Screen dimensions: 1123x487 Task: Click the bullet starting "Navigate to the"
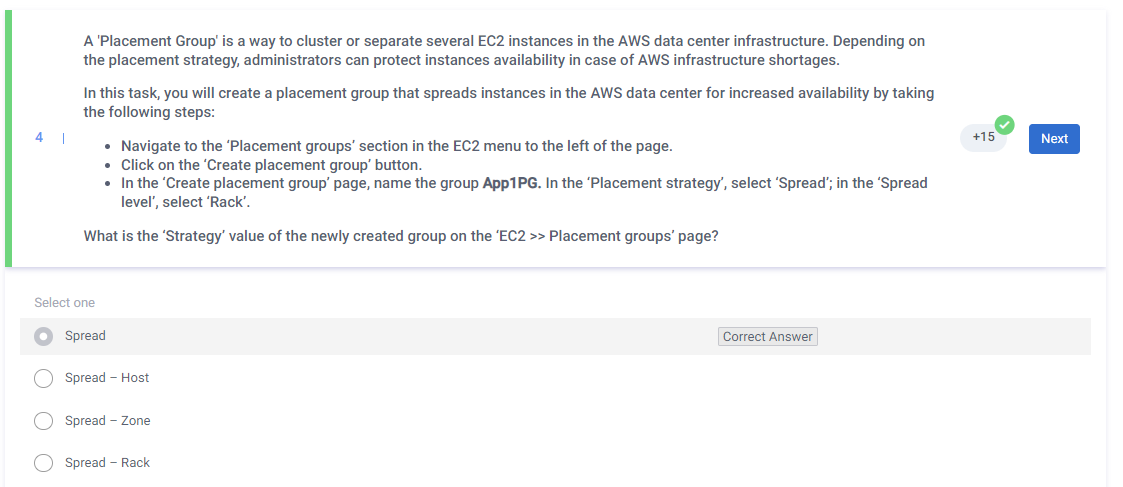click(396, 146)
